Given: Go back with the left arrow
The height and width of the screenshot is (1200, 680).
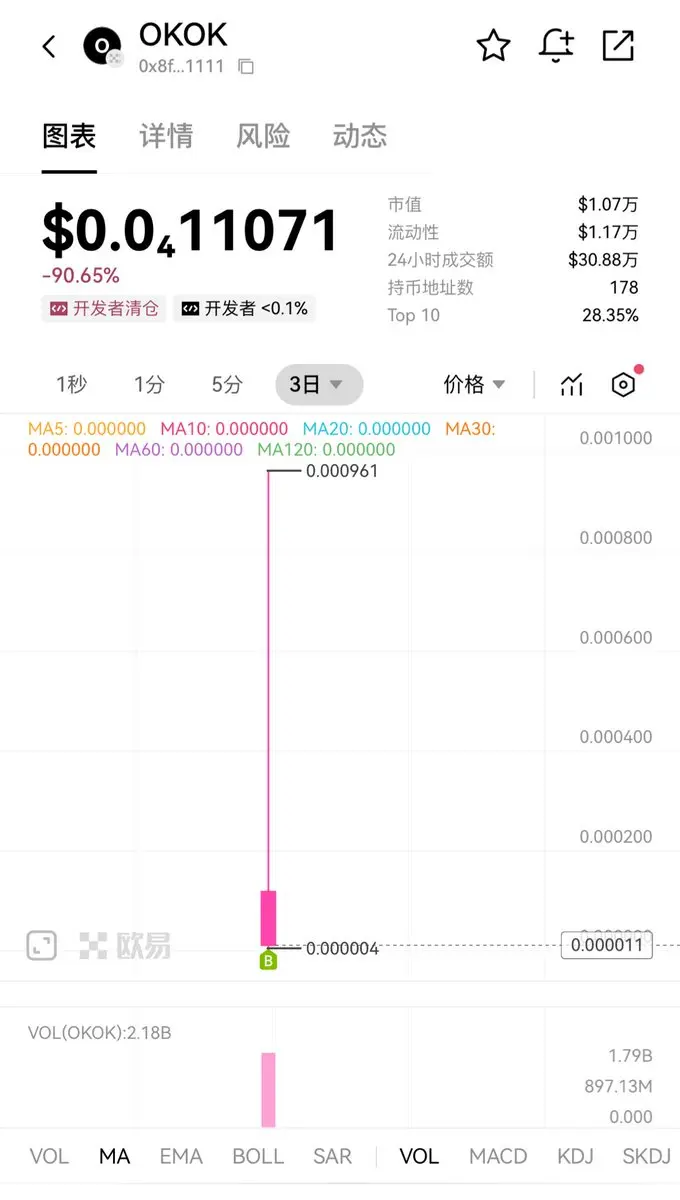Looking at the screenshot, I should coord(49,46).
